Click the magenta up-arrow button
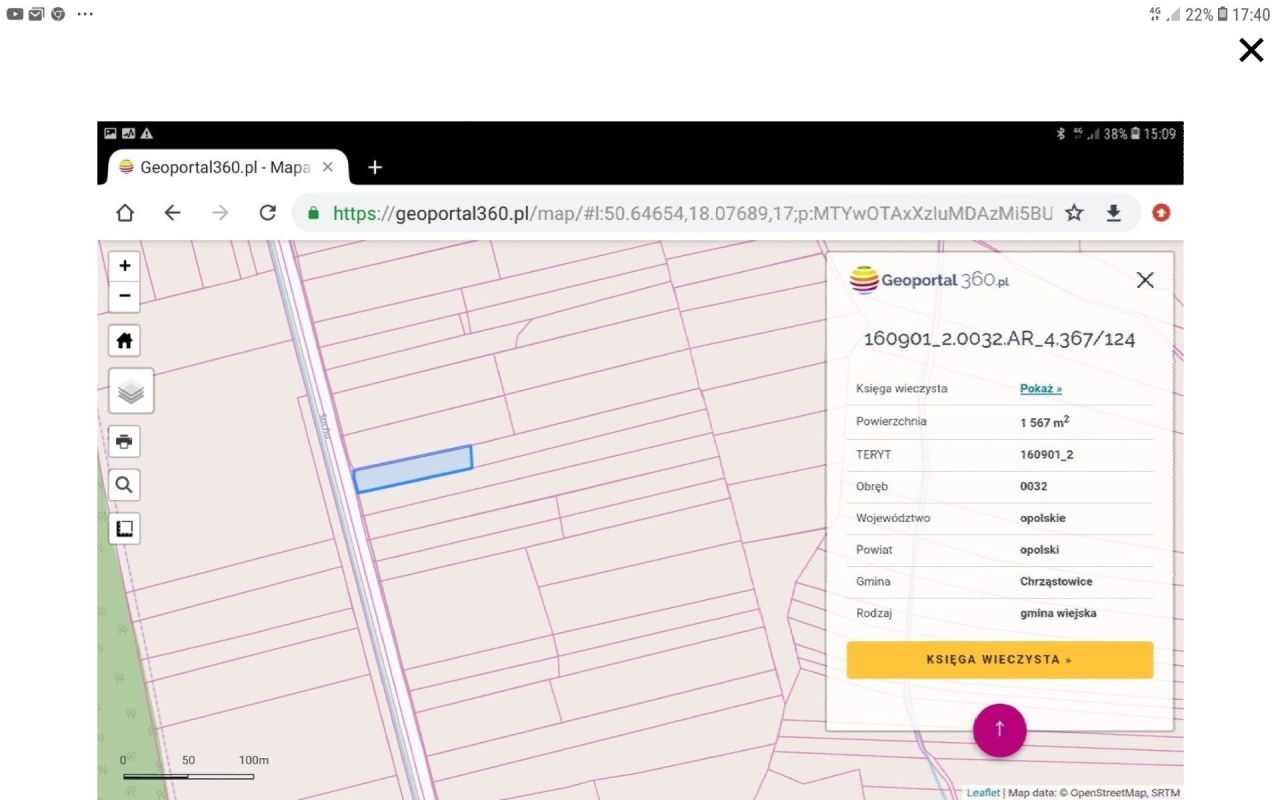Screen dimensions: 1280x800 coord(999,729)
